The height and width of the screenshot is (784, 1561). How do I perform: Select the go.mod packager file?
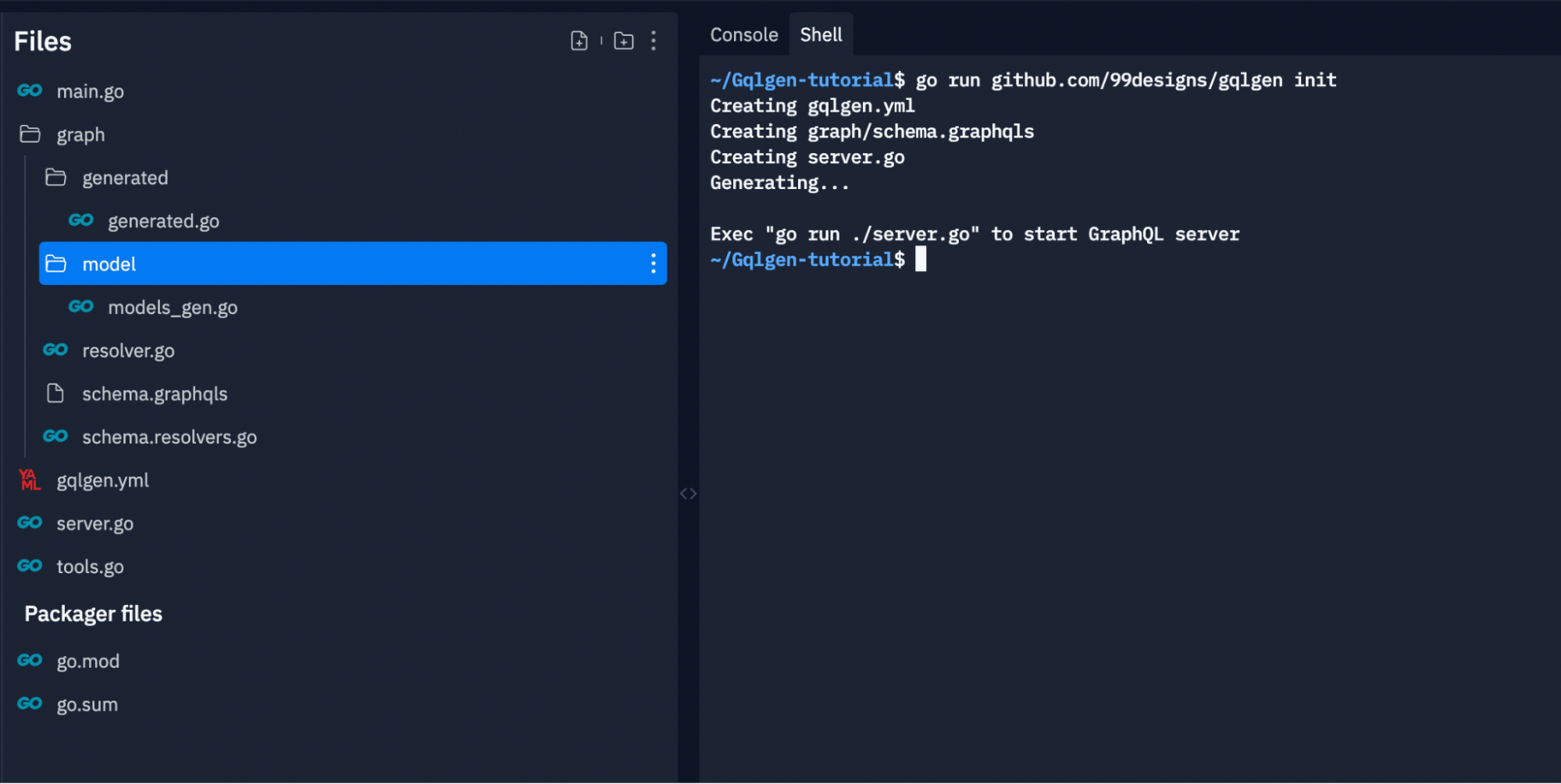tap(87, 661)
